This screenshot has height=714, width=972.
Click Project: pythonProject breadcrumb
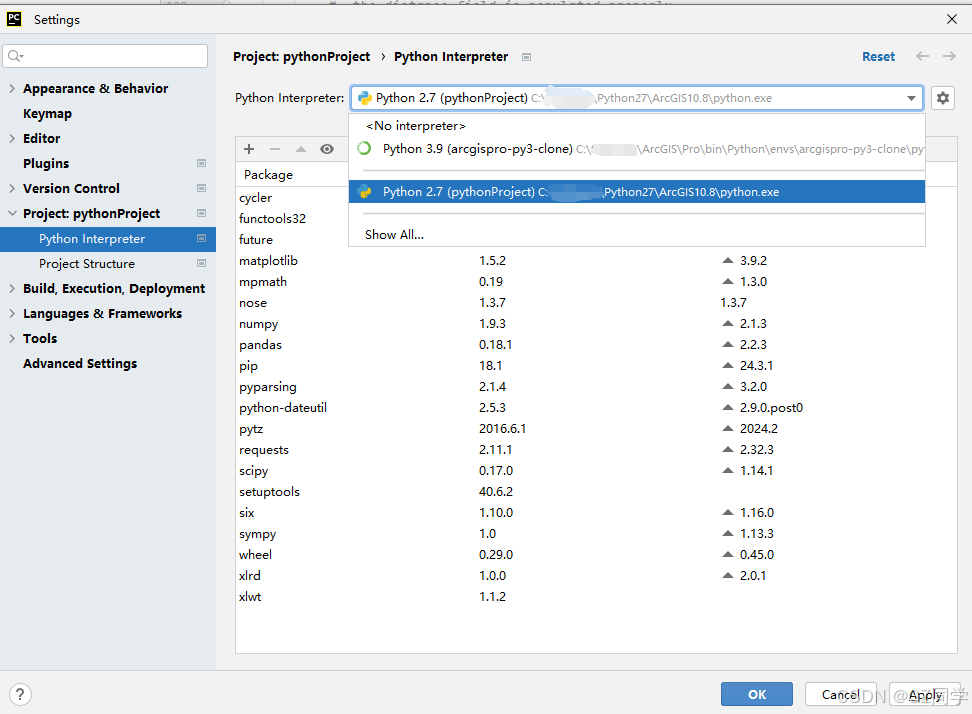[x=301, y=56]
